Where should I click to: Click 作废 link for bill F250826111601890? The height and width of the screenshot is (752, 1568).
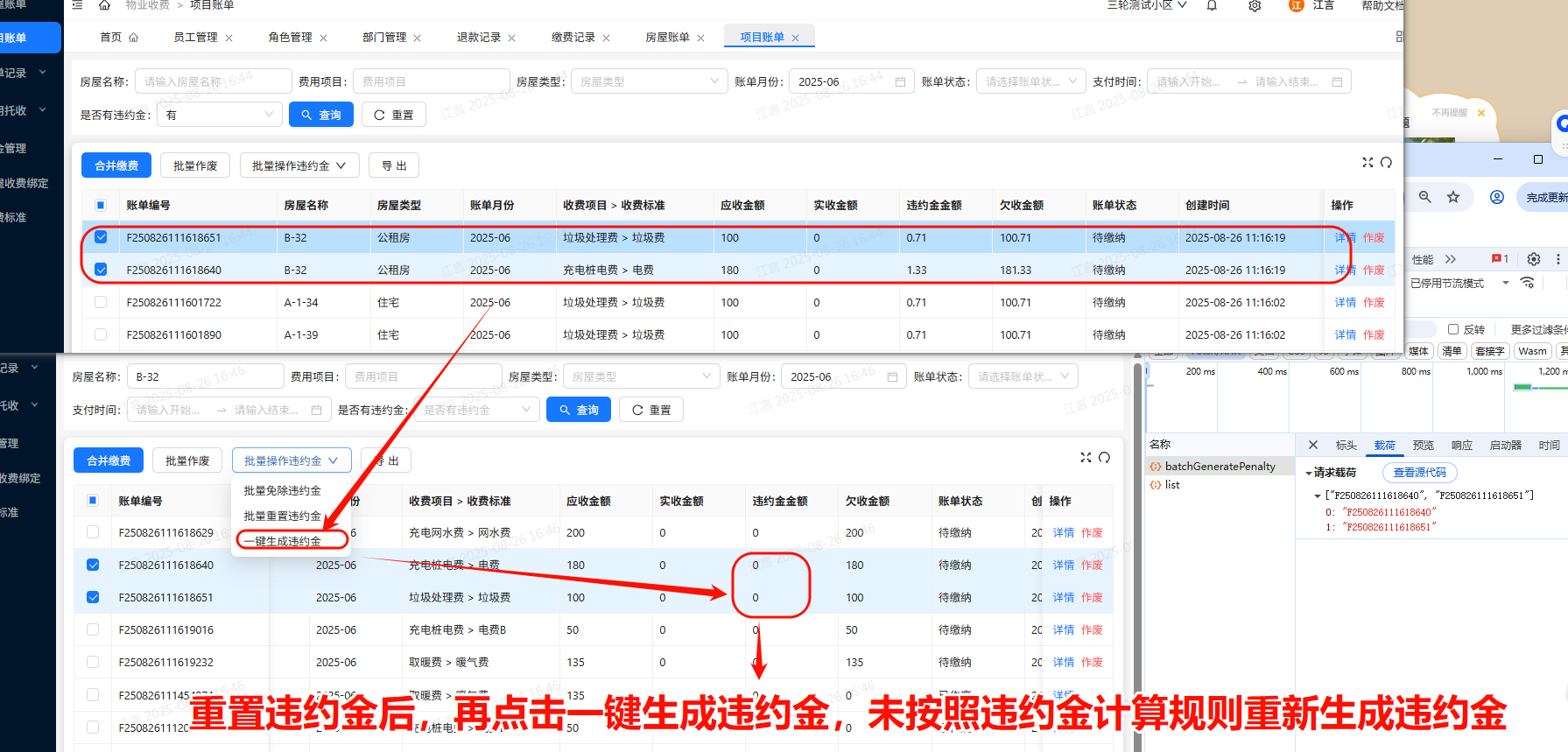coord(1374,334)
